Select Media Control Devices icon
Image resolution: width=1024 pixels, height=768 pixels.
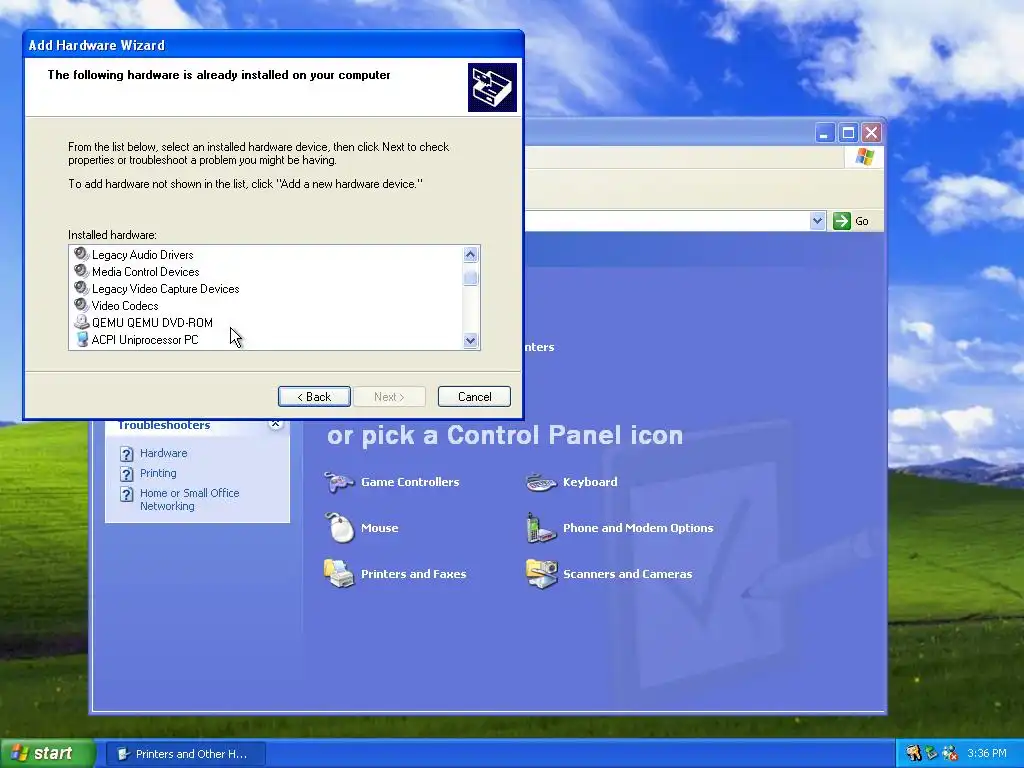81,270
